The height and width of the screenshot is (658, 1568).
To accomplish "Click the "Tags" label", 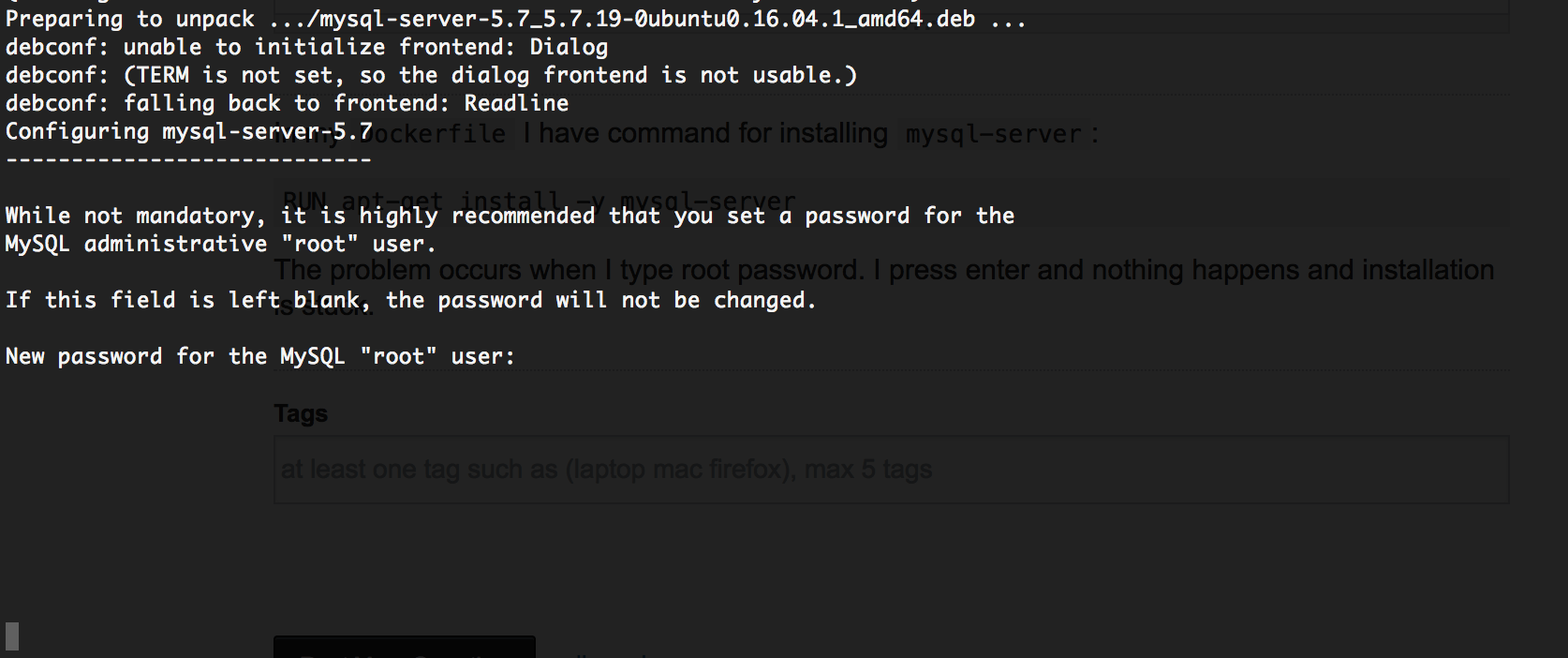I will tap(301, 413).
